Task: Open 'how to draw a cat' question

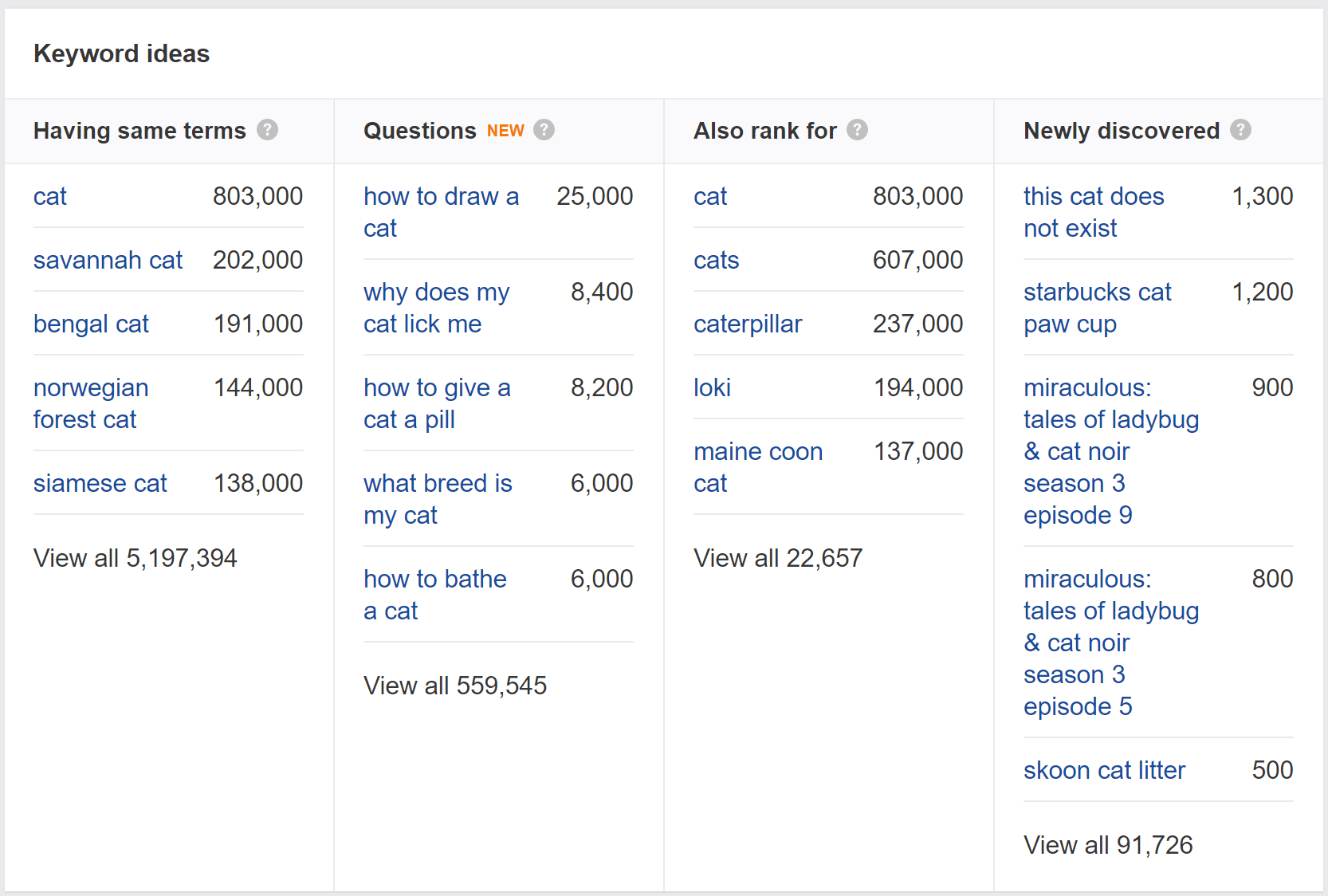Action: point(441,212)
